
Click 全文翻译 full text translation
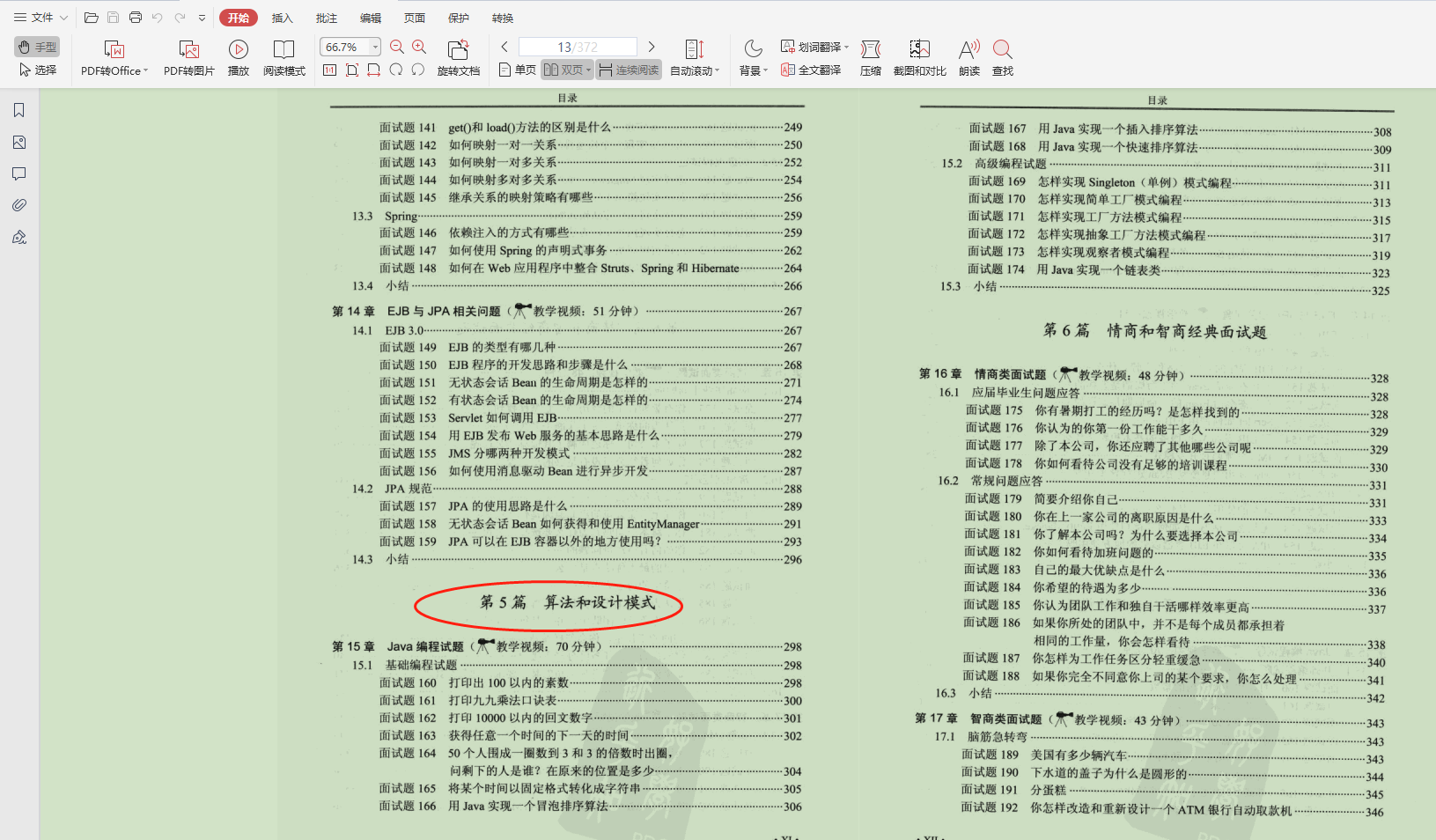coord(811,70)
